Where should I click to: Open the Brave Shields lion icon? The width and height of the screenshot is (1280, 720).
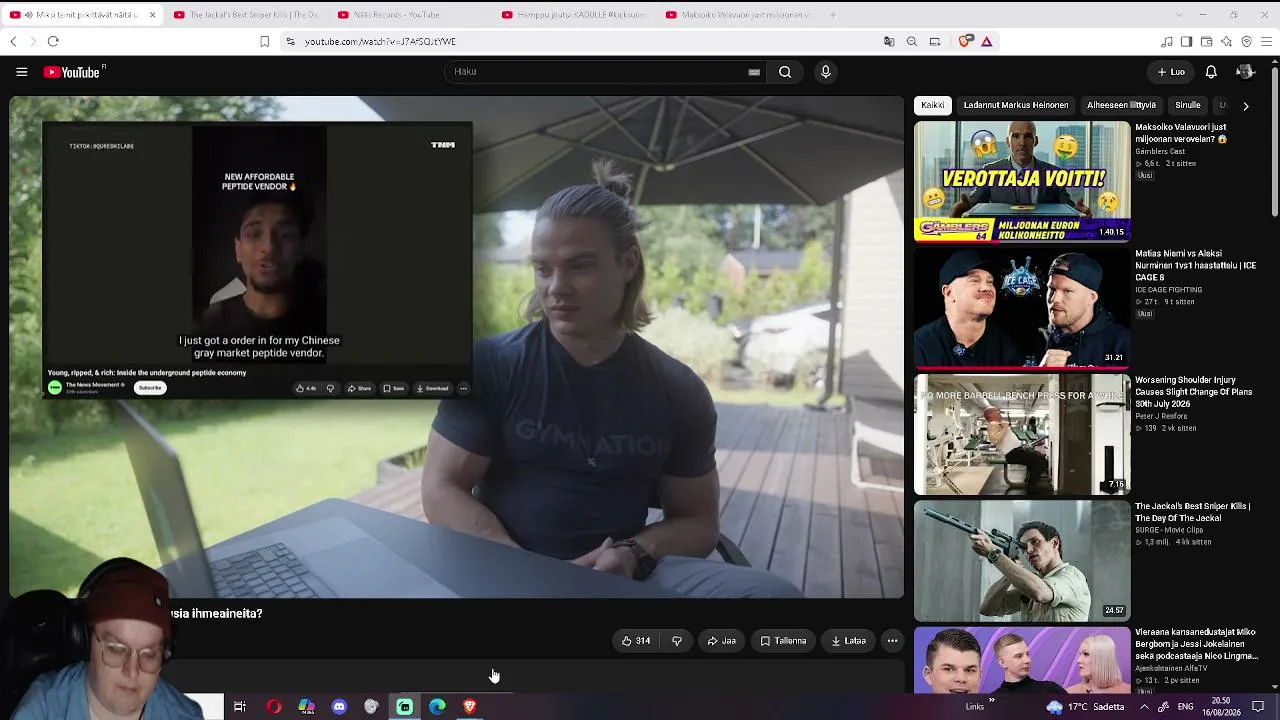coord(965,41)
